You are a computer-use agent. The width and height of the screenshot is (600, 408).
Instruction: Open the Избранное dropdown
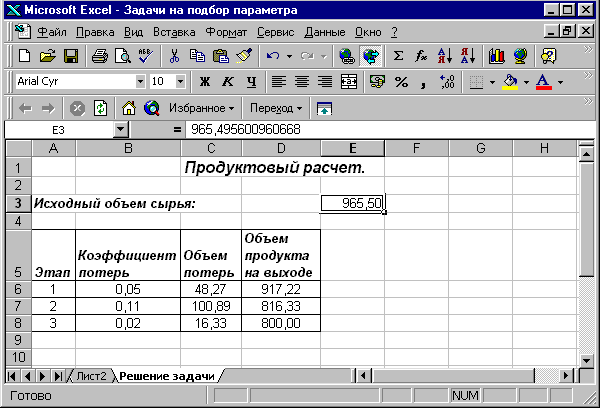[201, 108]
